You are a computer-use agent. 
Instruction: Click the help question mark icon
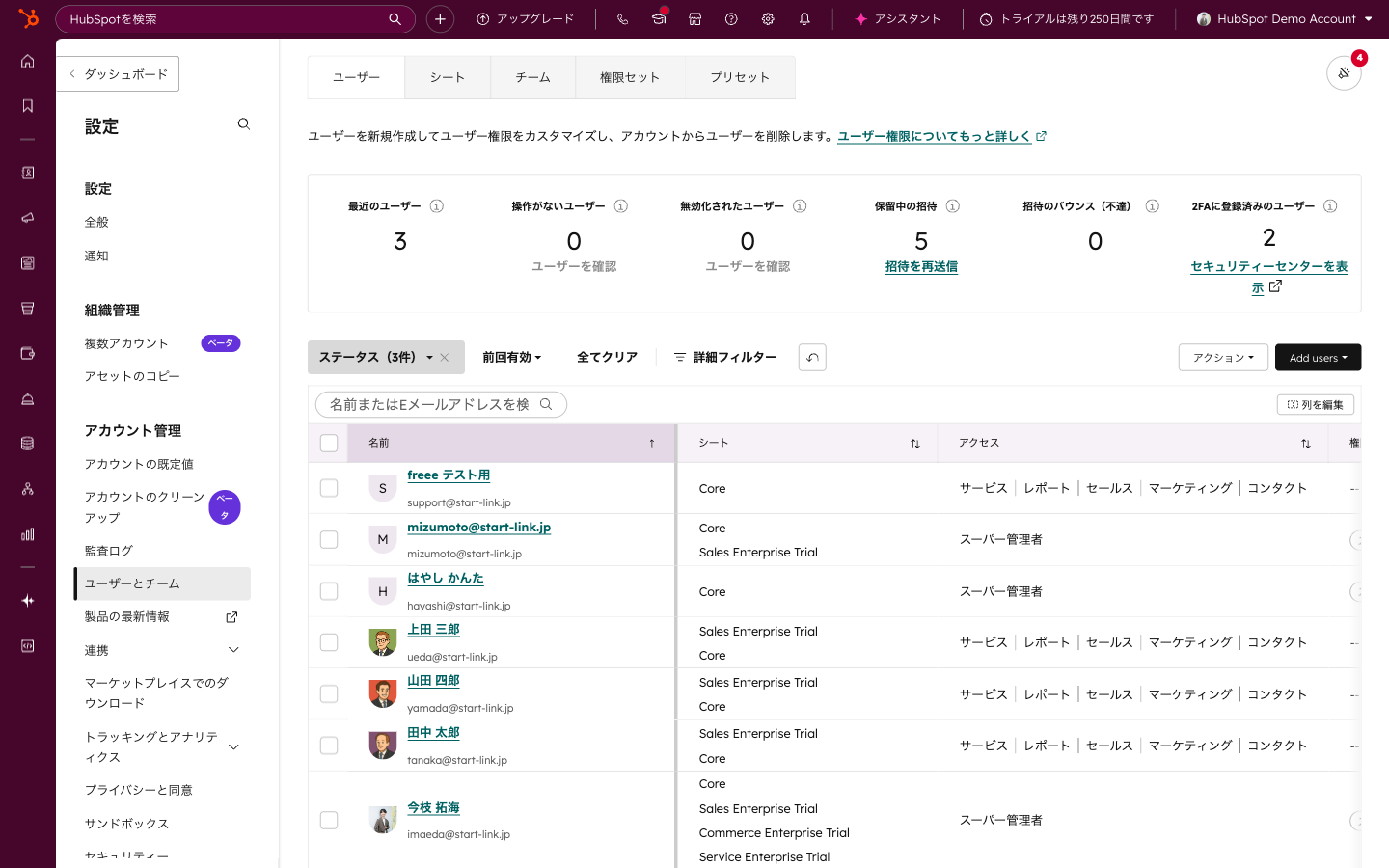click(x=731, y=19)
